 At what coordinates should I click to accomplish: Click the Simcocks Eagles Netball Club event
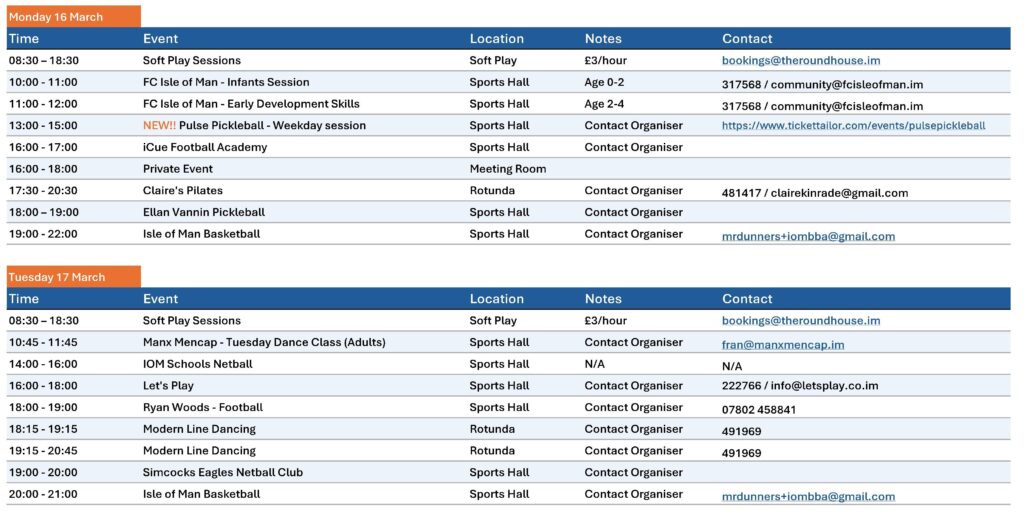[222, 472]
